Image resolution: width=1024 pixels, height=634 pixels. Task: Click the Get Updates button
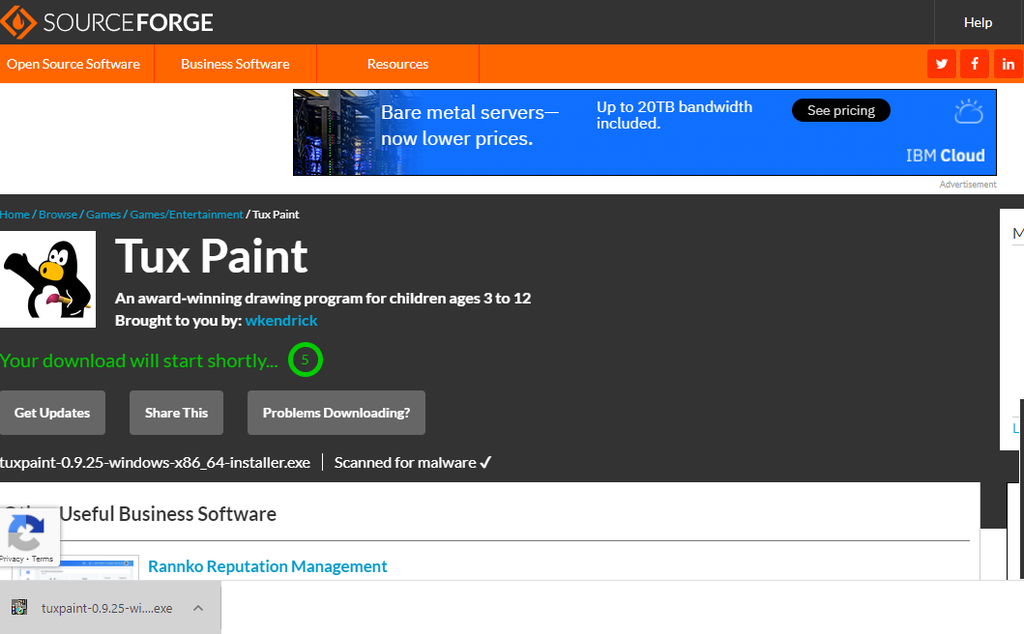tap(52, 413)
